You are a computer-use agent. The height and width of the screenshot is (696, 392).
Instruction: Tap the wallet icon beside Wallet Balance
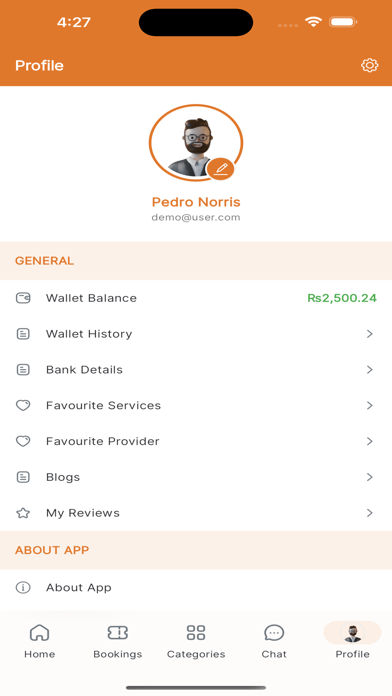click(23, 298)
